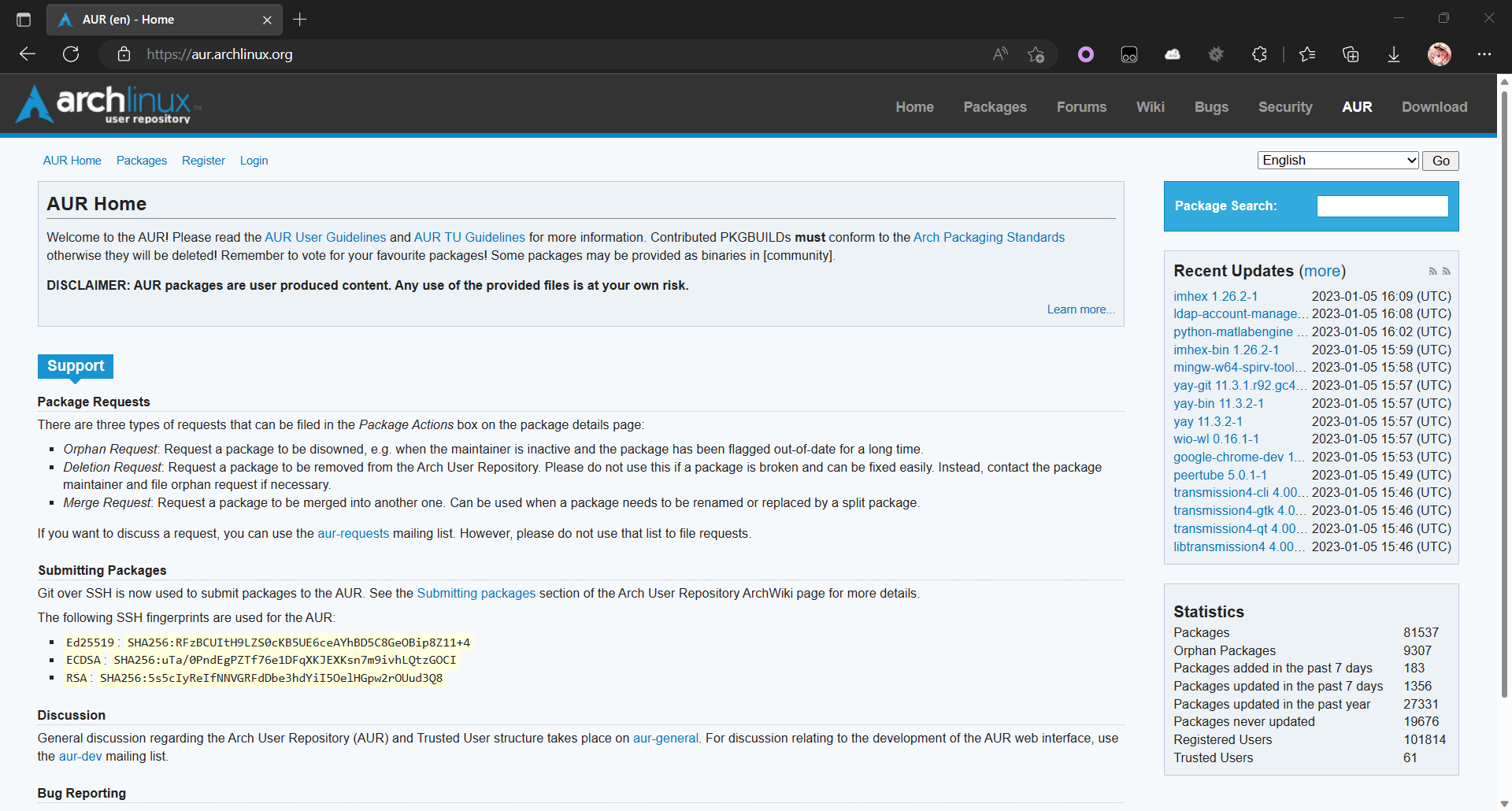The width and height of the screenshot is (1512, 811).
Task: Click the Learn more link
Action: (1080, 309)
